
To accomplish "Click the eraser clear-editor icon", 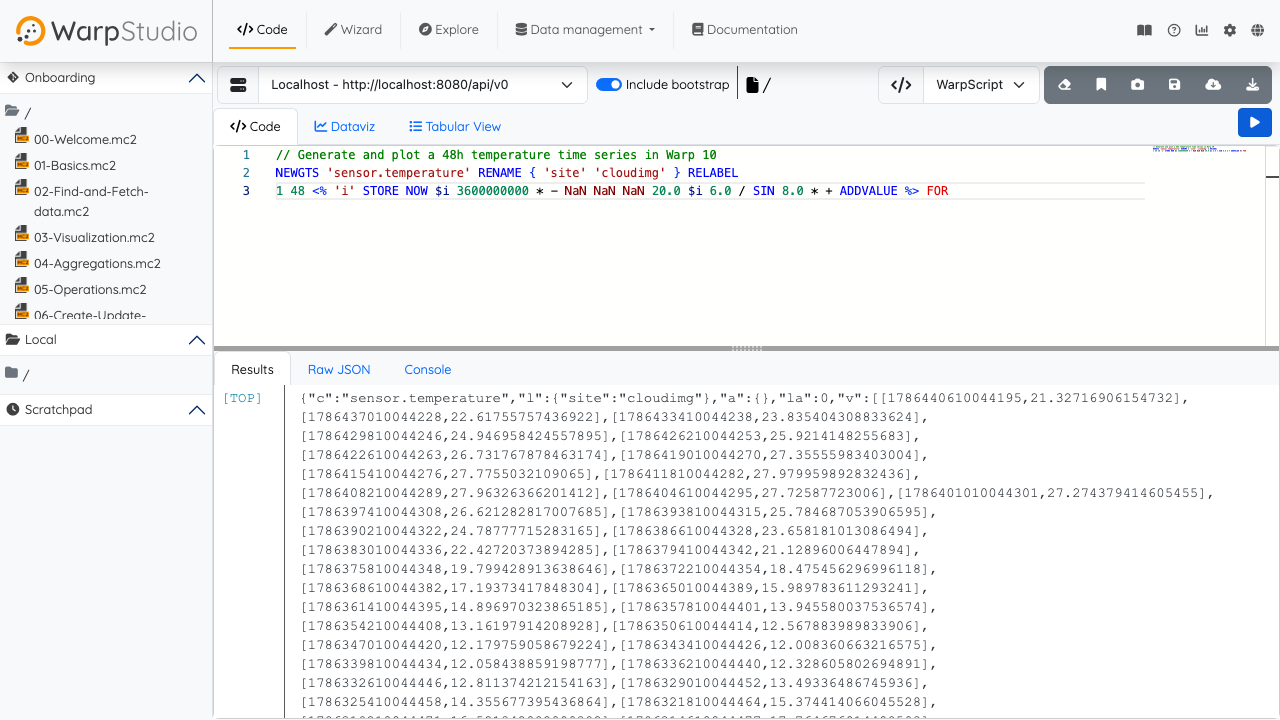I will 1064,85.
